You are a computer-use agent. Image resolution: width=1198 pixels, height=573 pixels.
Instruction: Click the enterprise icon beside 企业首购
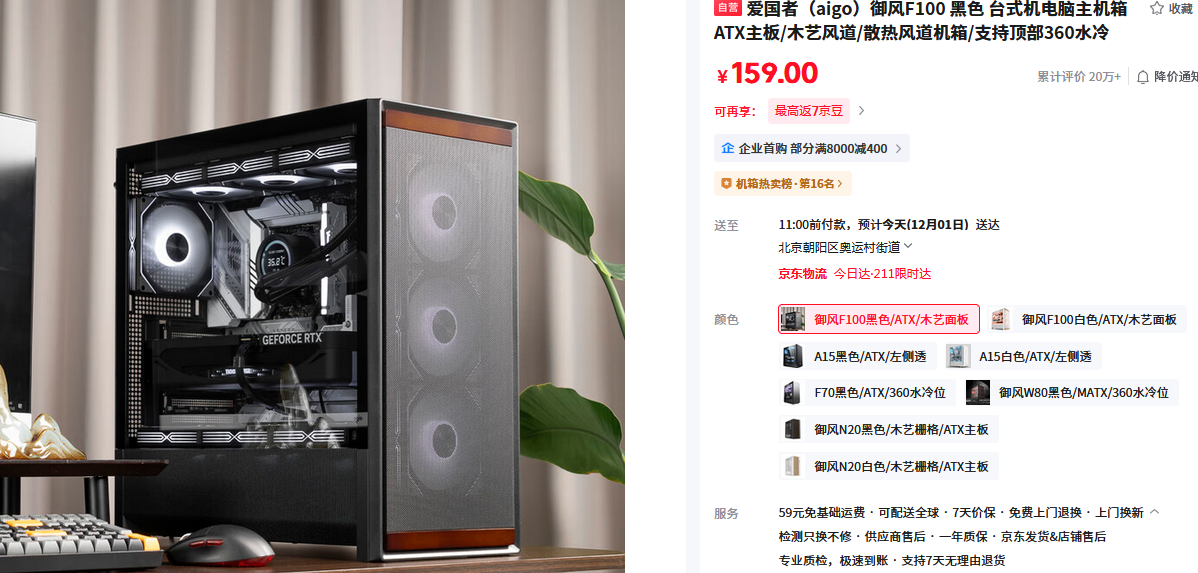(x=727, y=148)
